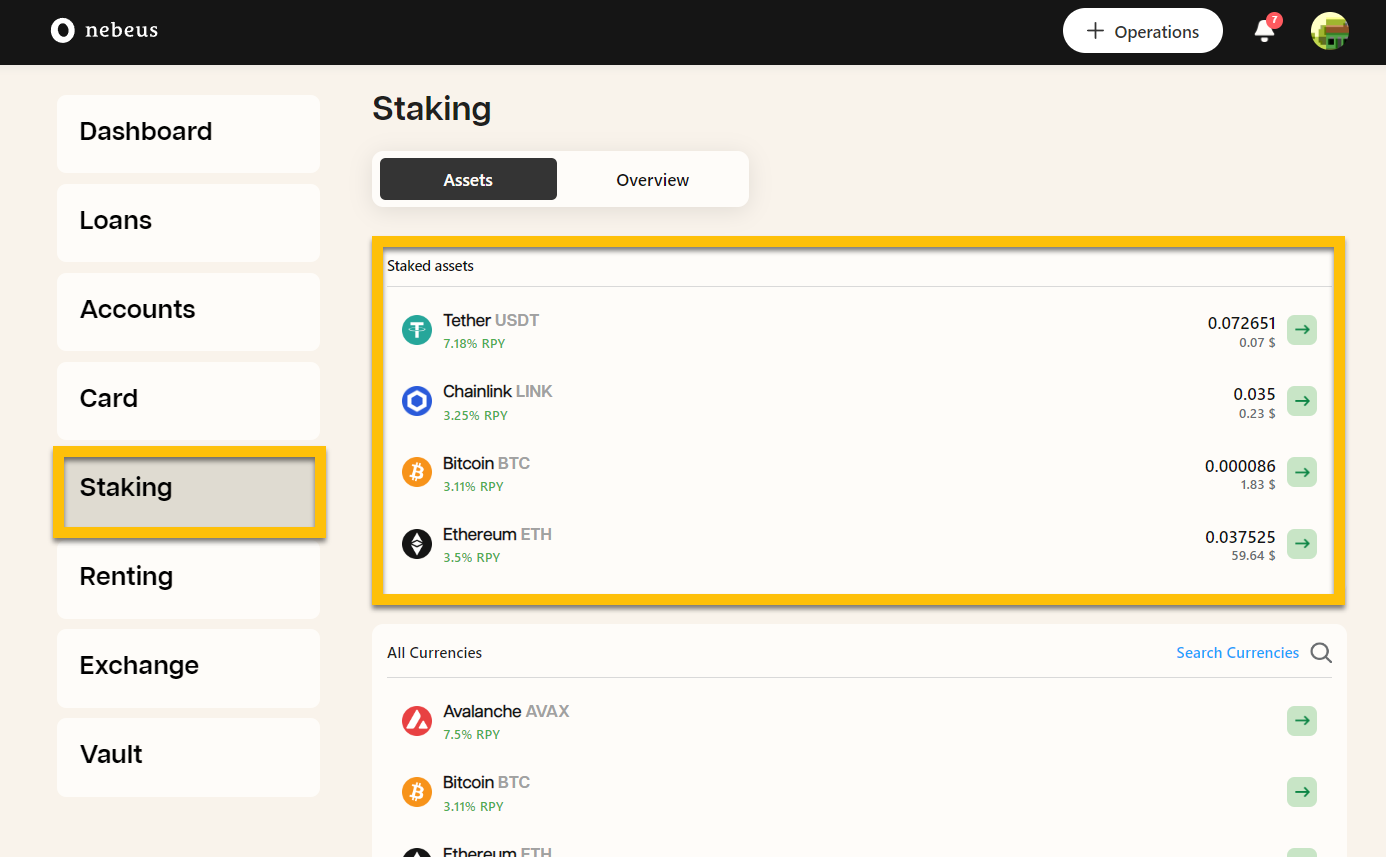Open staked Chainlink LINK arrow button

point(1301,401)
